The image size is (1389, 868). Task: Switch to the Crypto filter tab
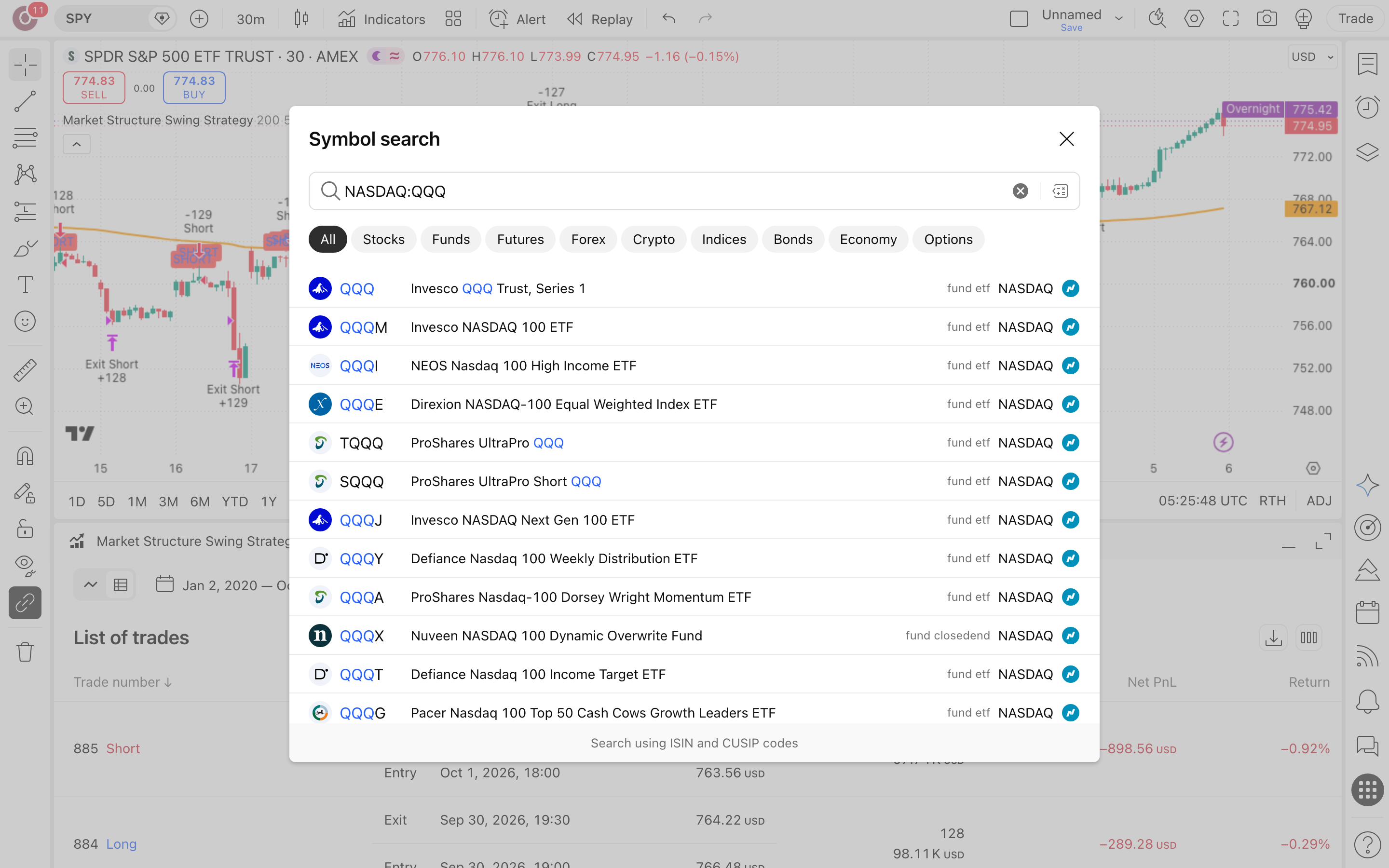(653, 239)
